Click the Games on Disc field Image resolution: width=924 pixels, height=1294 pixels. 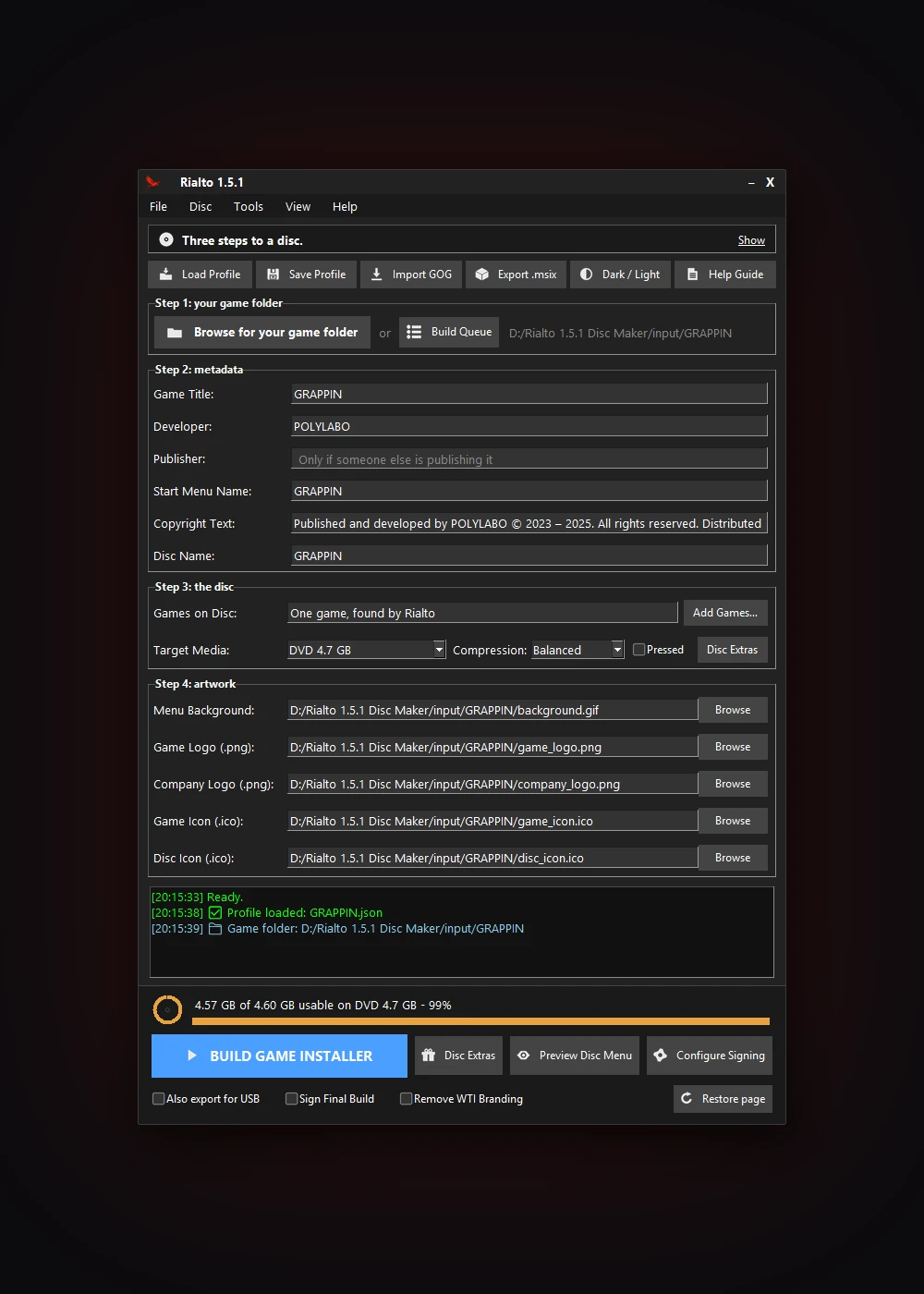coord(482,613)
